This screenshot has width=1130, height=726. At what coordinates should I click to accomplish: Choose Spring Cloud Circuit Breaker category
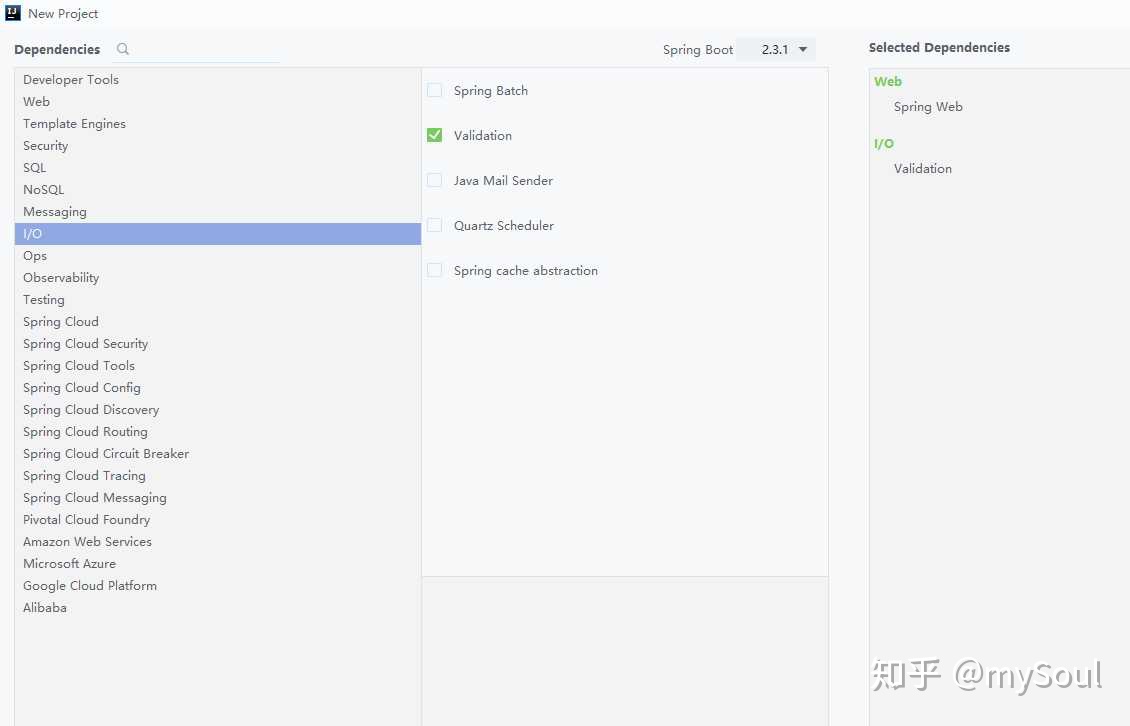(218, 453)
